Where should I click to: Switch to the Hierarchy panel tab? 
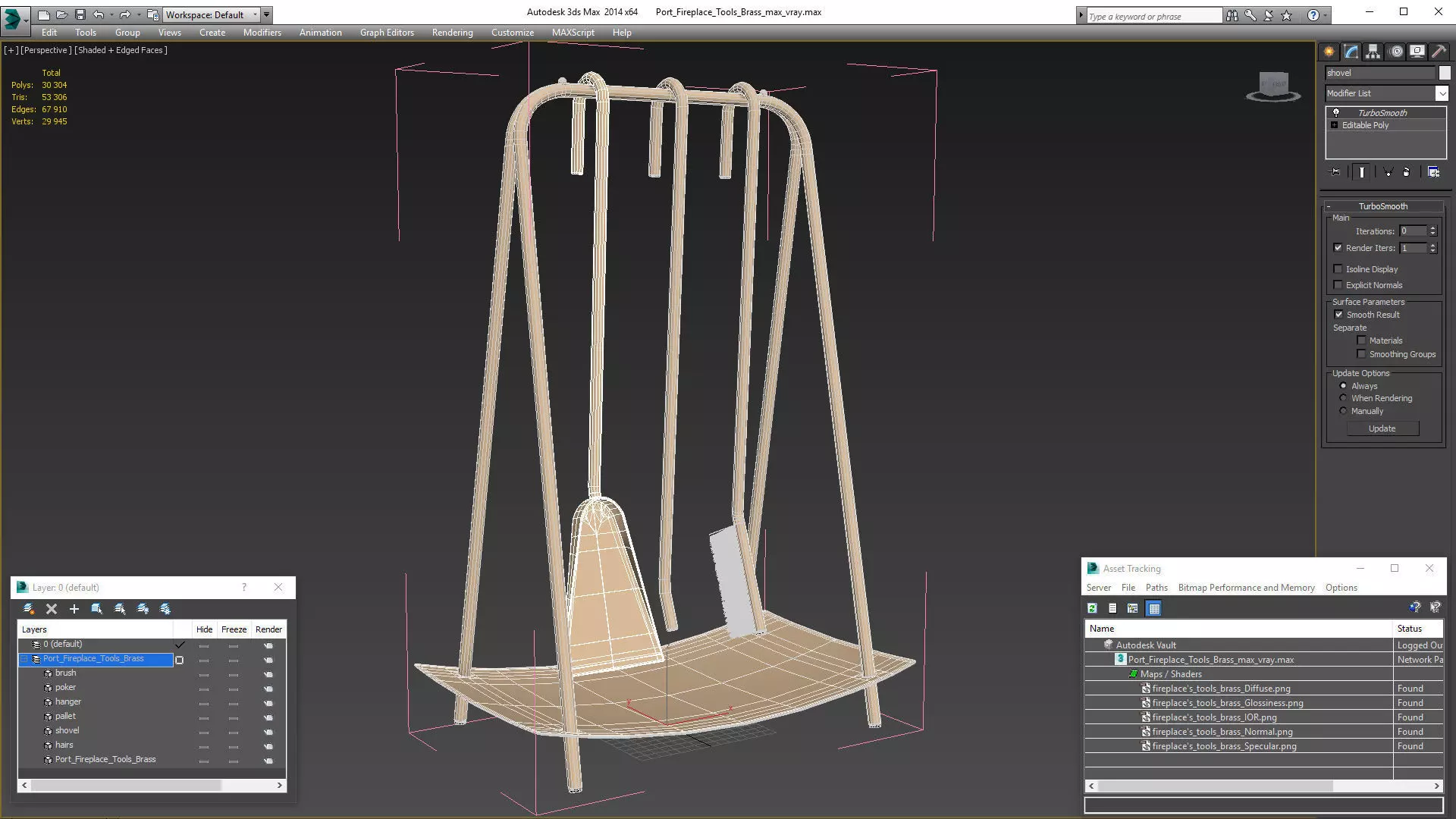(1373, 52)
